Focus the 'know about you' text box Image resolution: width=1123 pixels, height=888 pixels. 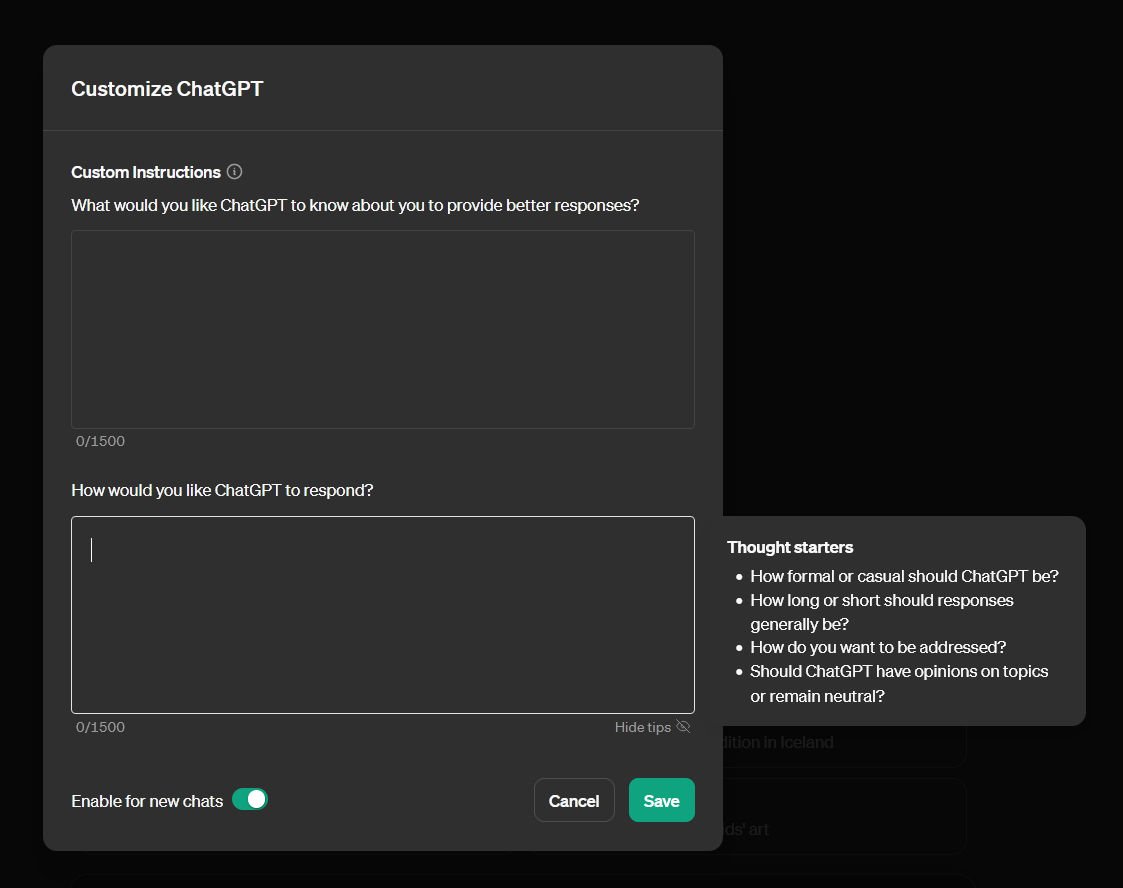coord(383,329)
